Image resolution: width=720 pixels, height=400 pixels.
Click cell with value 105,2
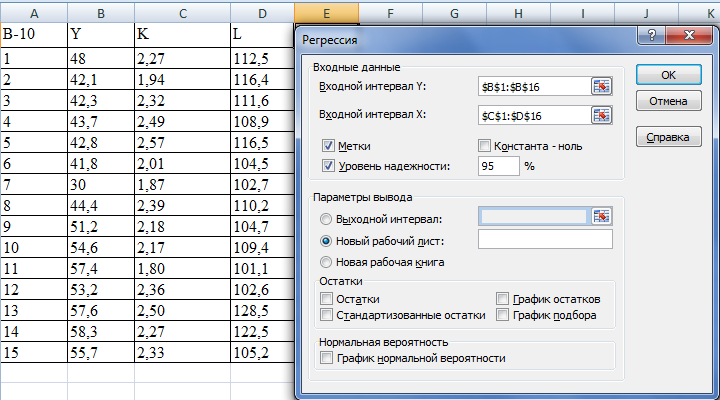tap(262, 352)
